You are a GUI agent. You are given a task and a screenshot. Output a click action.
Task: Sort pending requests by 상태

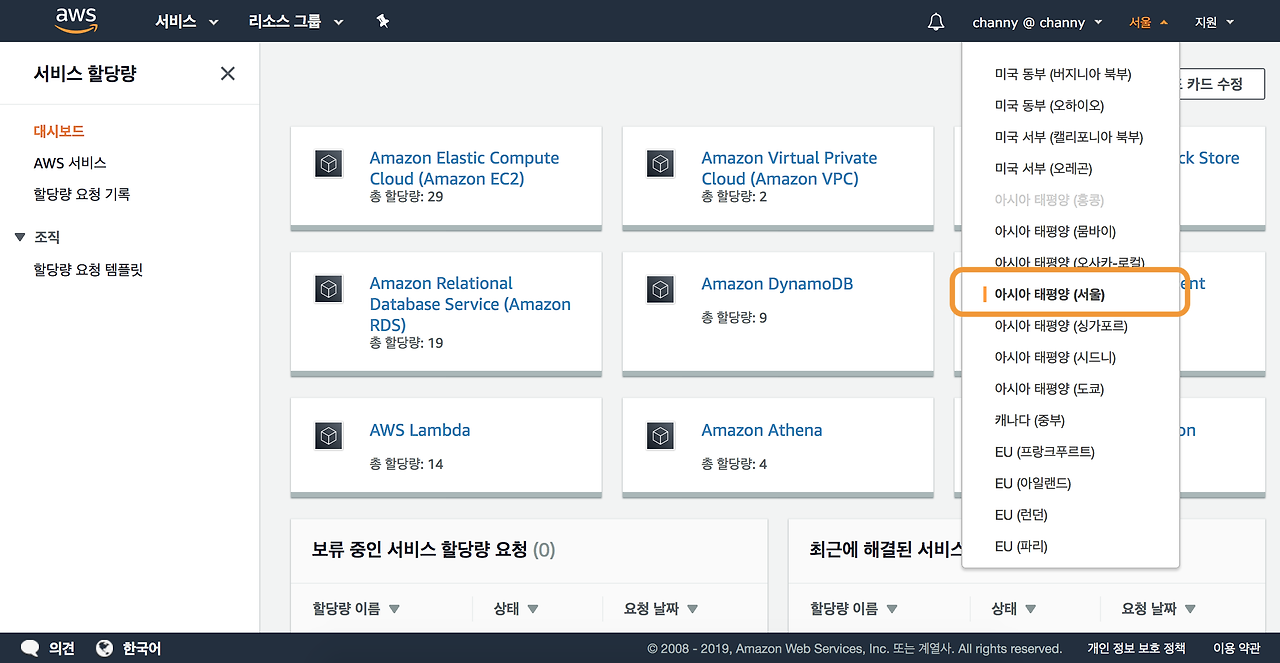point(516,608)
